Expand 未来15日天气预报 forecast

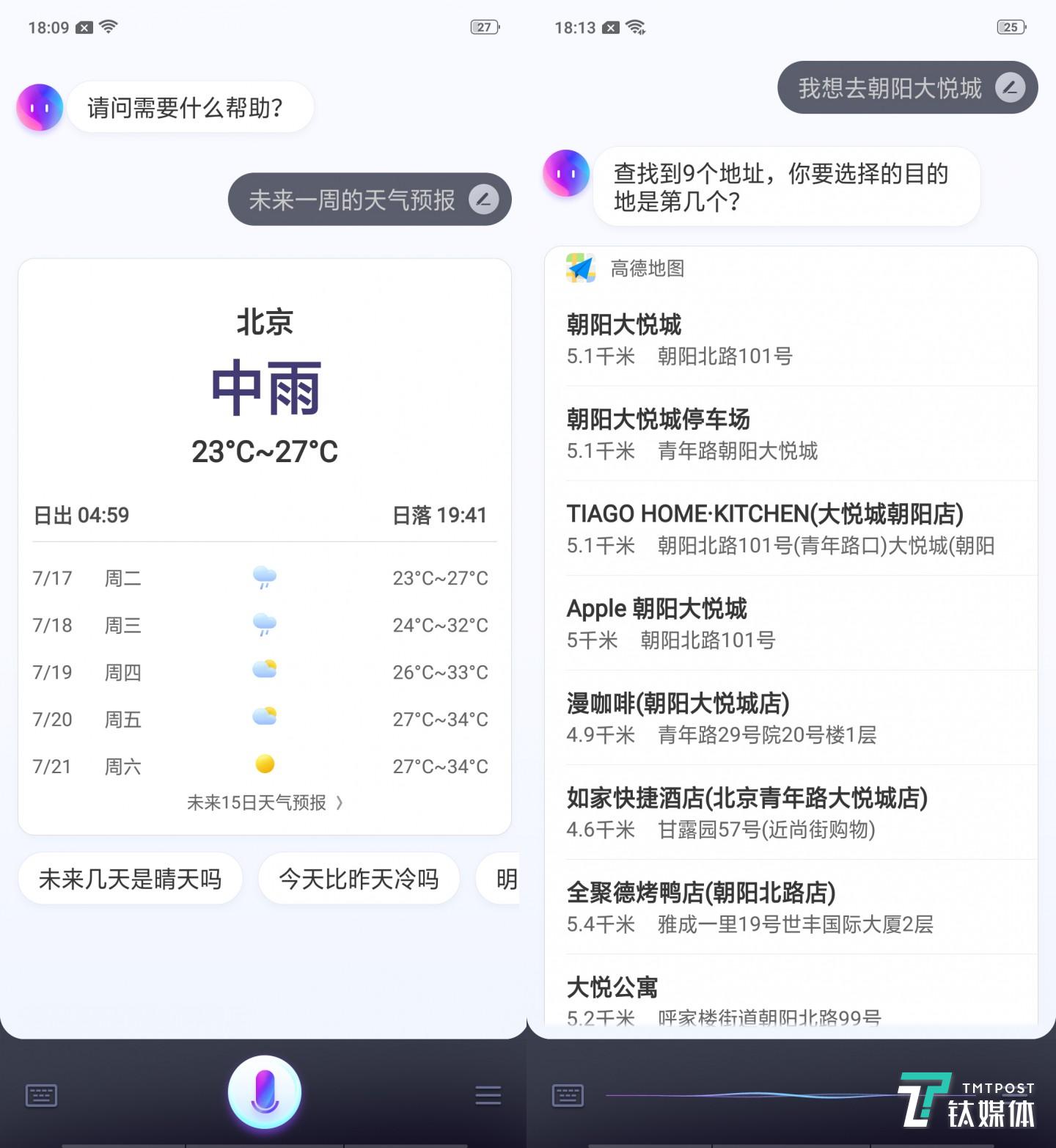point(263,802)
